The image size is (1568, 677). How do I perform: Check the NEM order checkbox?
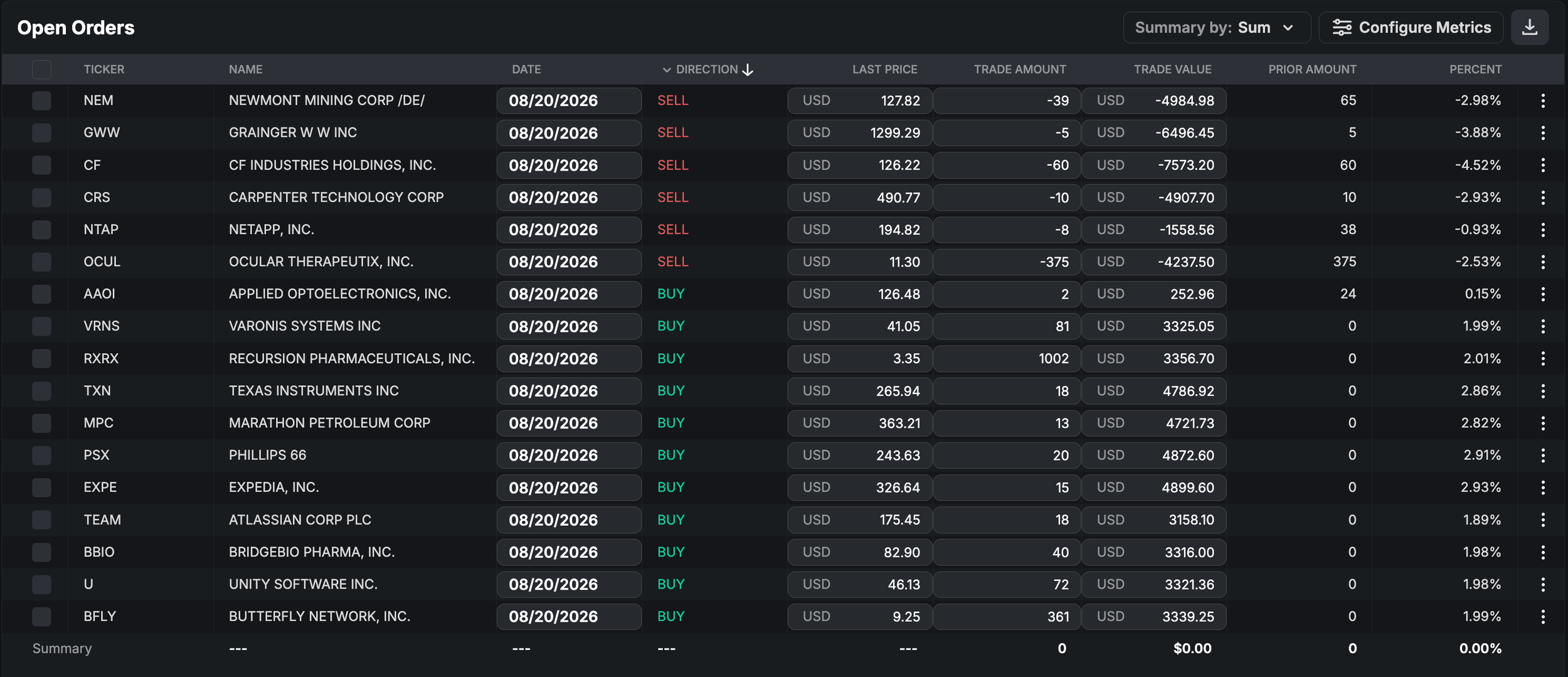point(41,100)
